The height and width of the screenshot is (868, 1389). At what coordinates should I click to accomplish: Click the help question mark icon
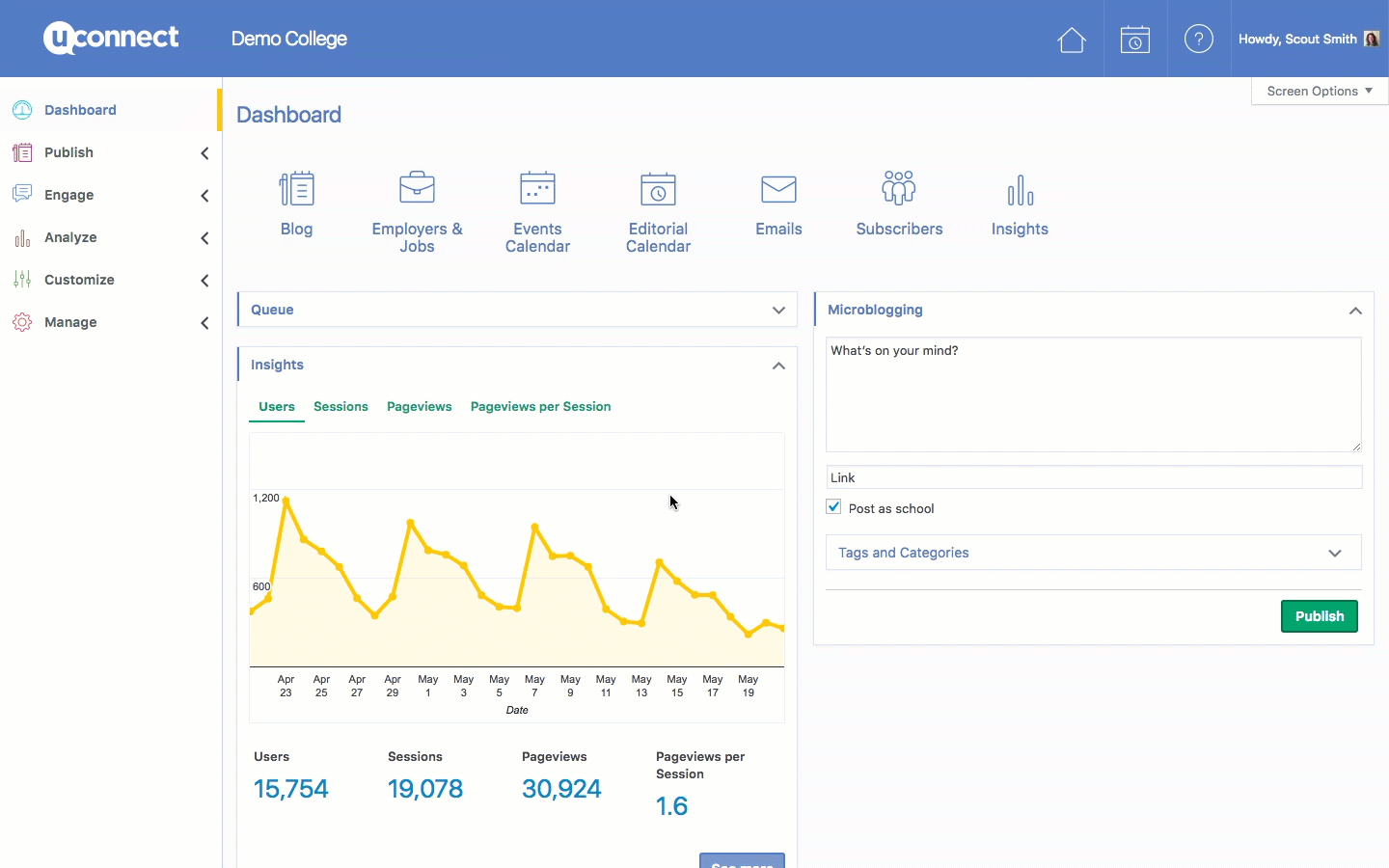pos(1198,40)
